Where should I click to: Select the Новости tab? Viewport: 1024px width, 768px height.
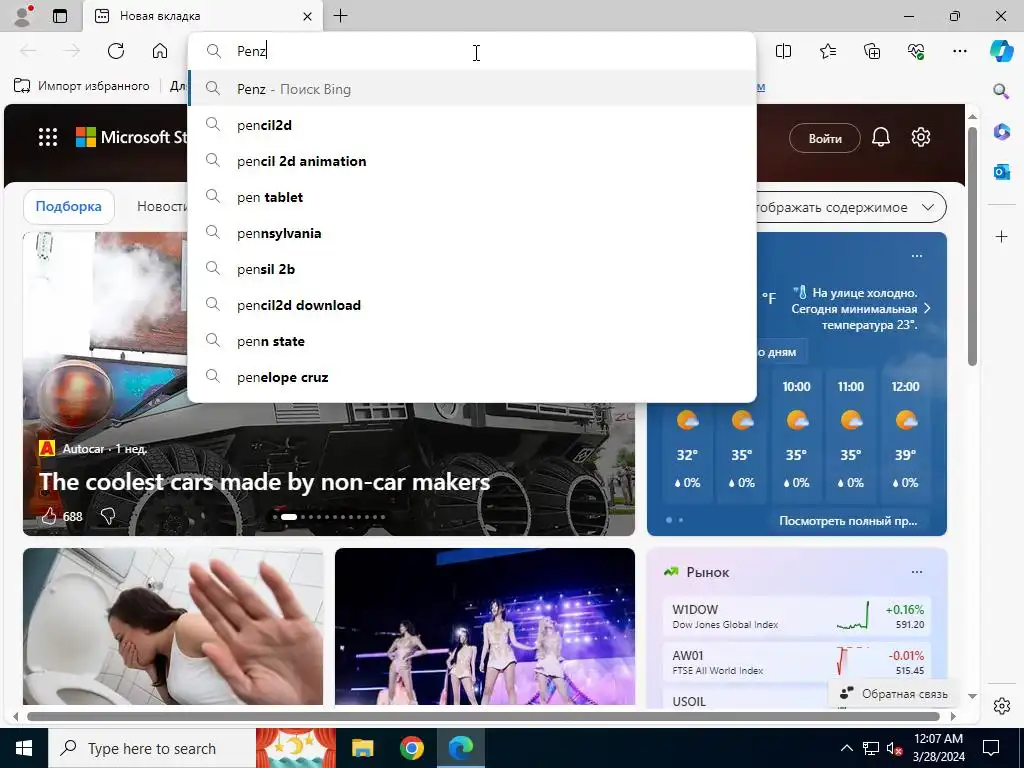[x=162, y=206]
